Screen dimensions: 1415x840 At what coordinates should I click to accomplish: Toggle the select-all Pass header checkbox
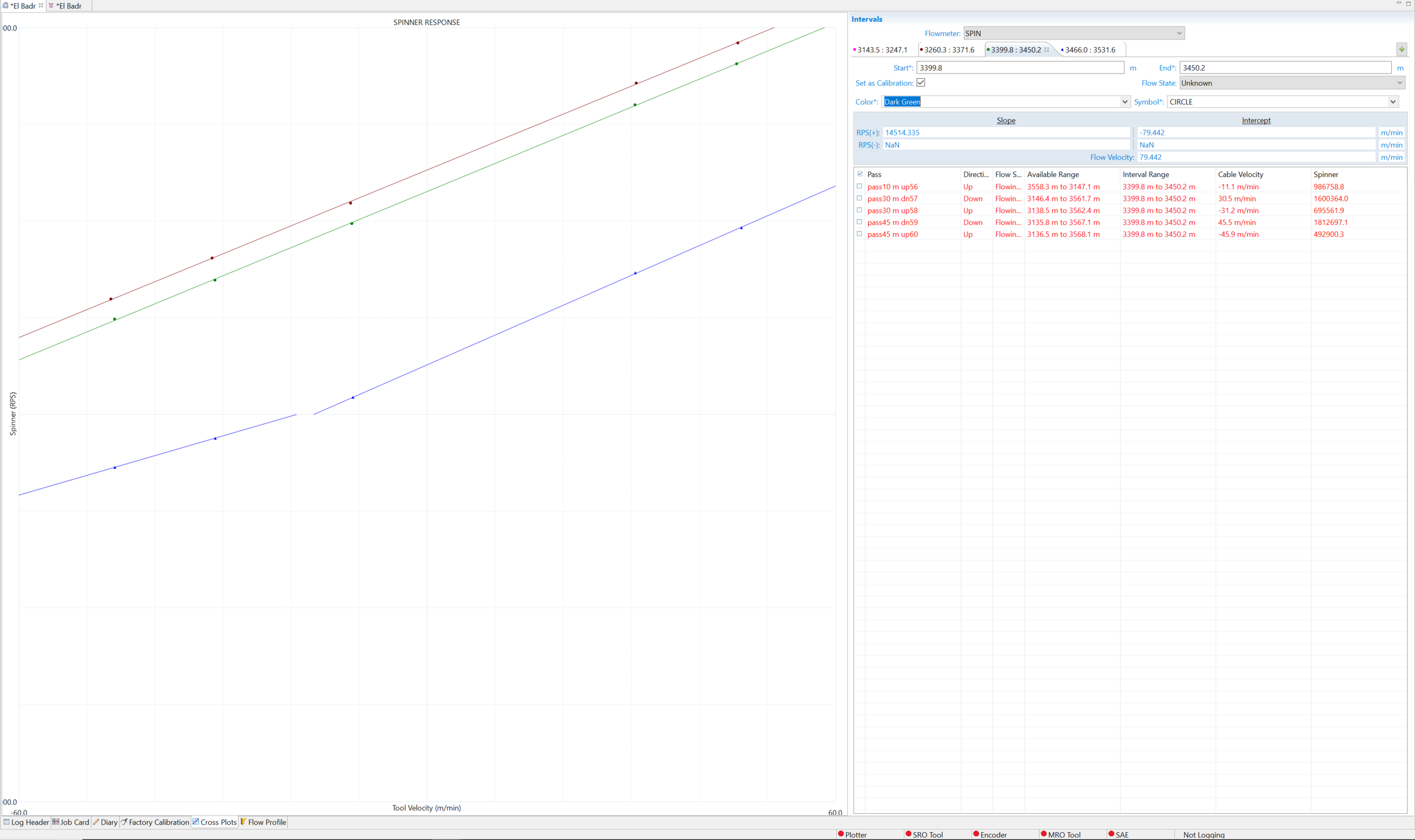pos(860,174)
